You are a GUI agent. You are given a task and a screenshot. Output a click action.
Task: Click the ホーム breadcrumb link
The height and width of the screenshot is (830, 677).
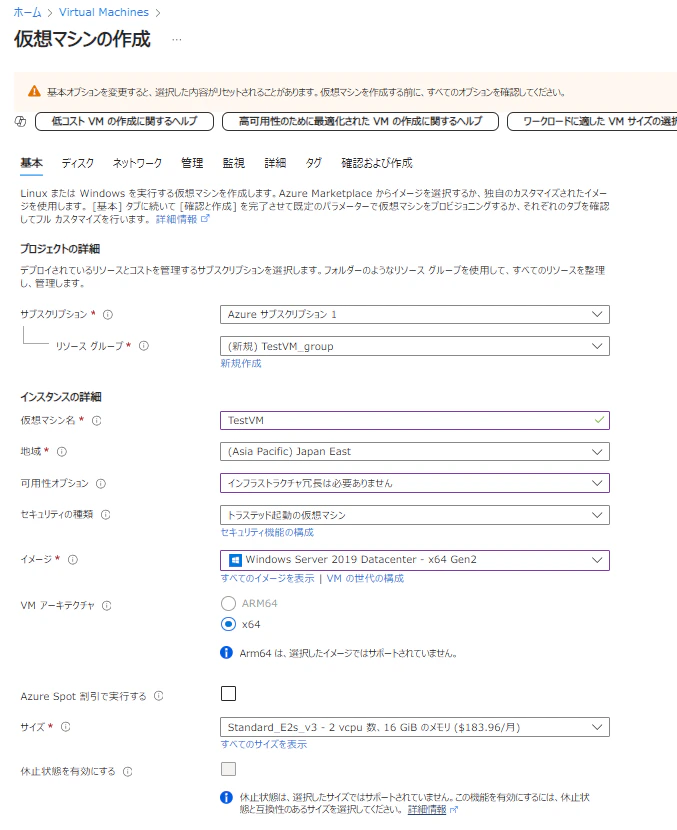coord(27,12)
